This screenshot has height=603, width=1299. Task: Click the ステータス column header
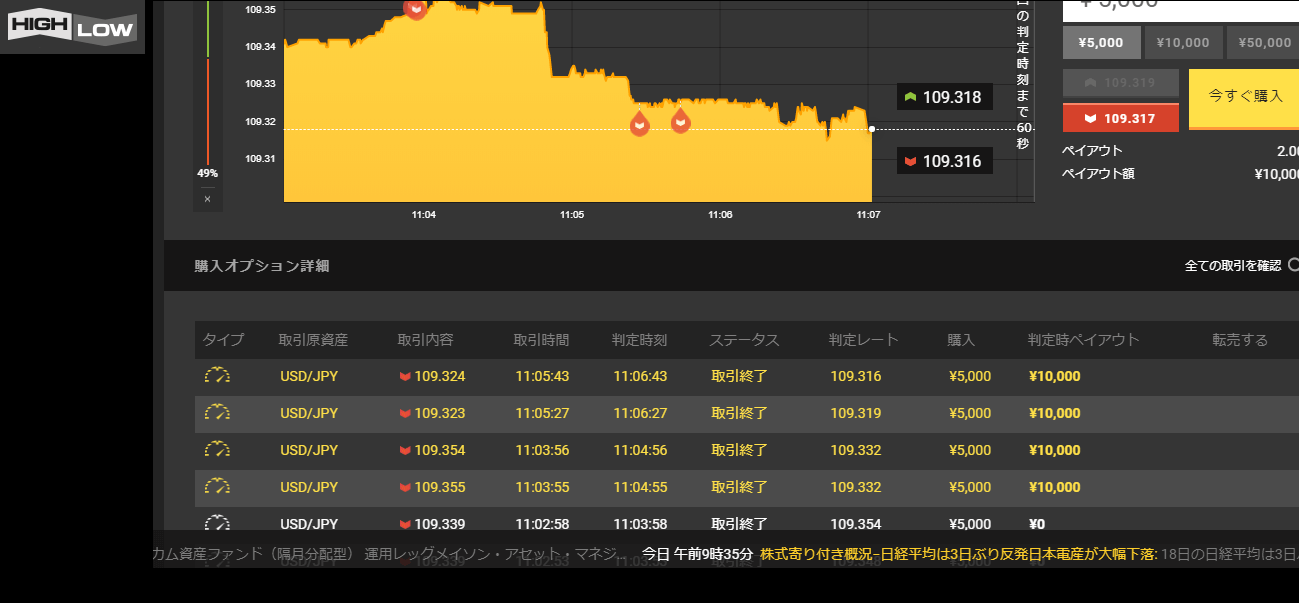coord(743,340)
